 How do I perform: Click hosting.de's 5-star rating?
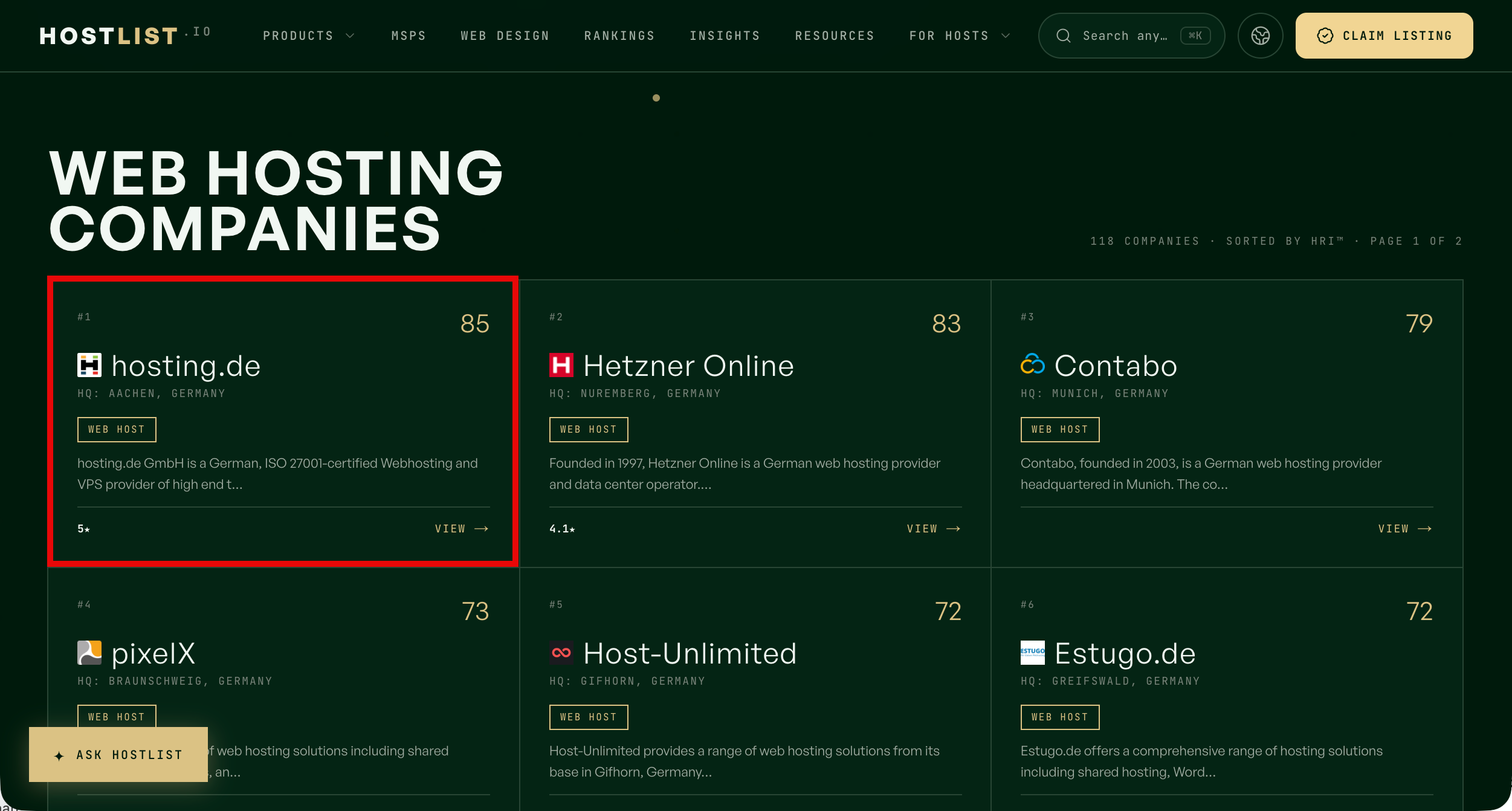pos(84,529)
